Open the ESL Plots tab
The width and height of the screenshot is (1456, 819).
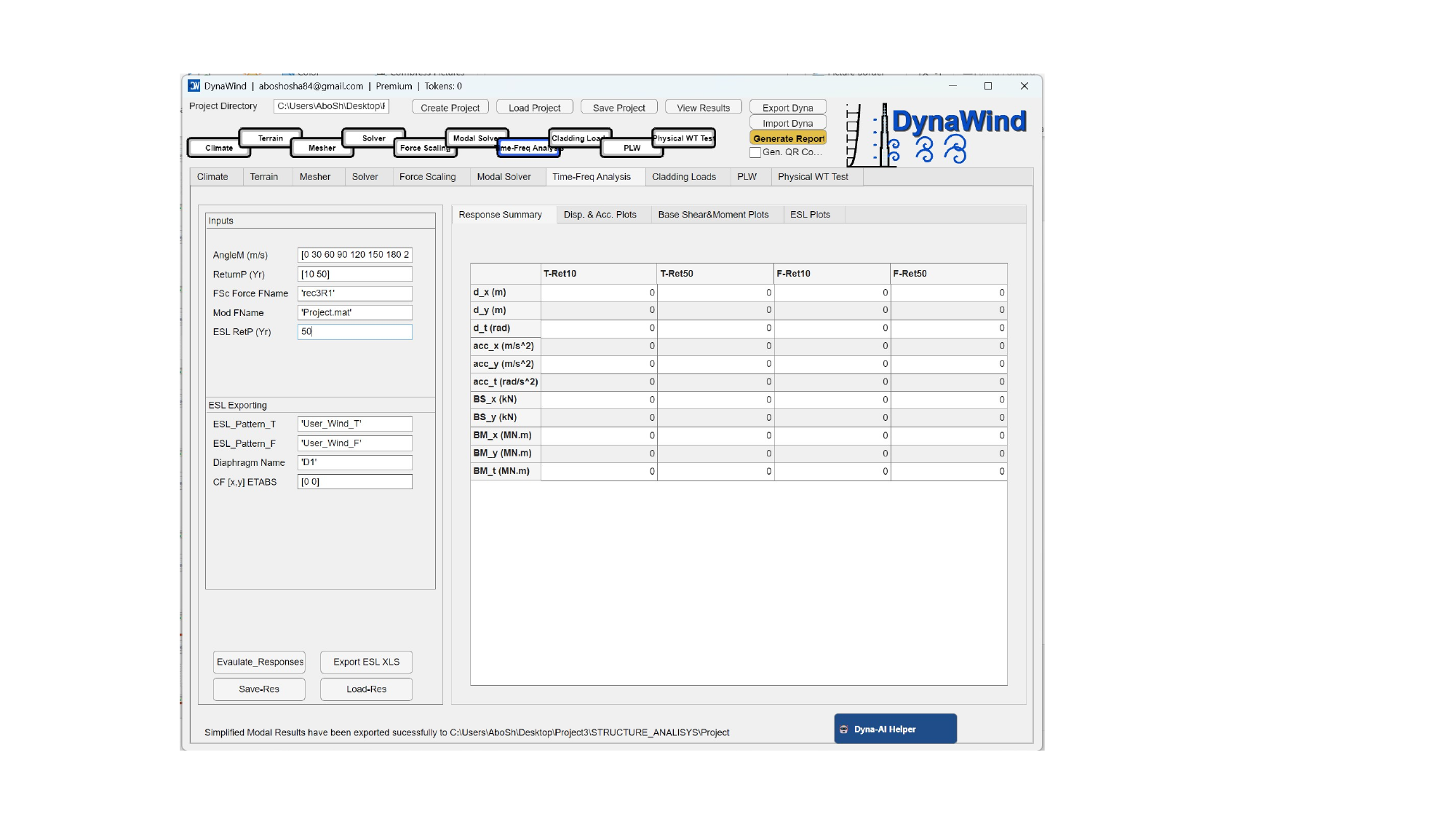(x=810, y=215)
